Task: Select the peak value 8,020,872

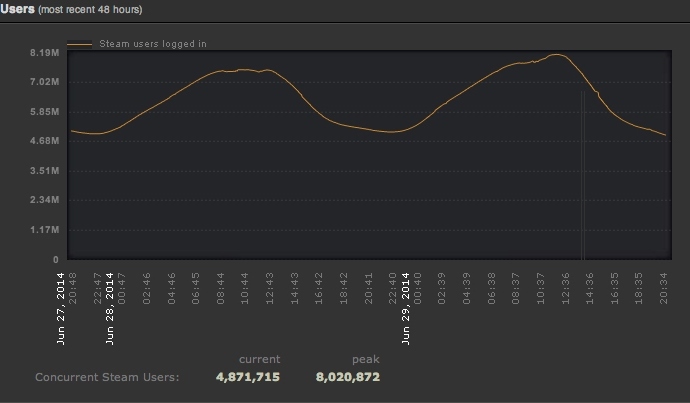Action: [348, 377]
